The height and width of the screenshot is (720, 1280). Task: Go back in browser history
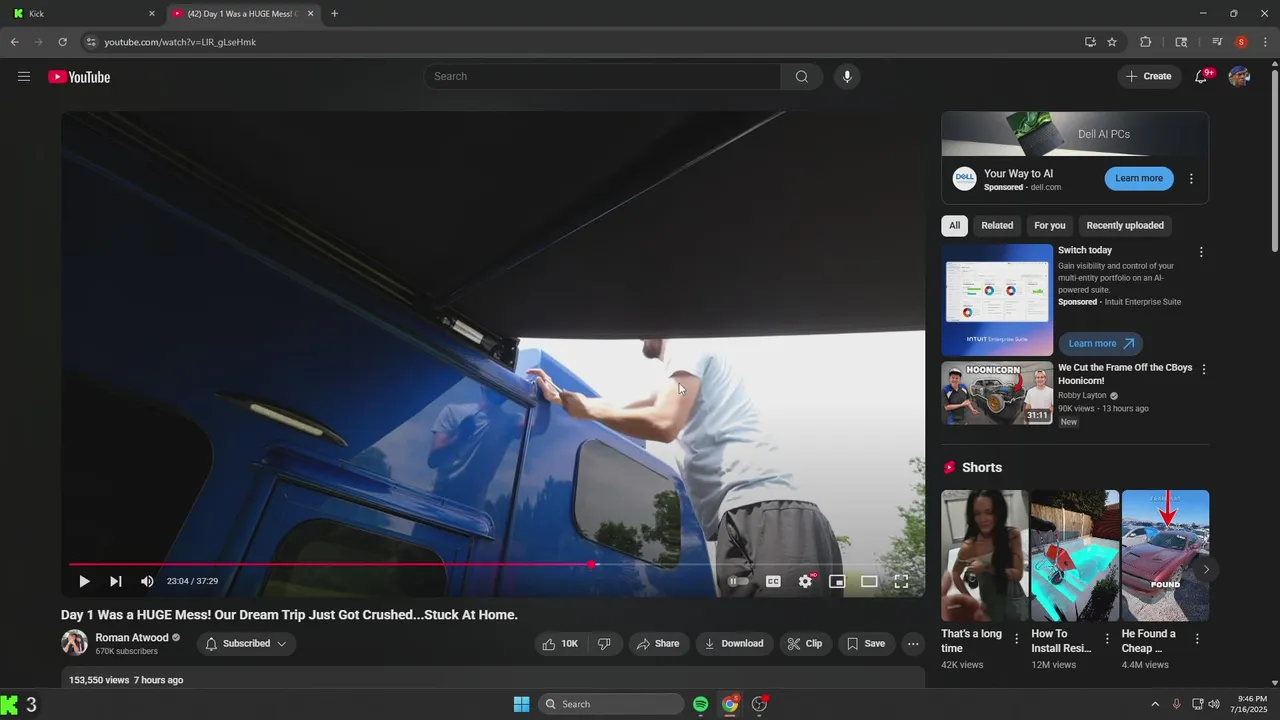pyautogui.click(x=14, y=42)
